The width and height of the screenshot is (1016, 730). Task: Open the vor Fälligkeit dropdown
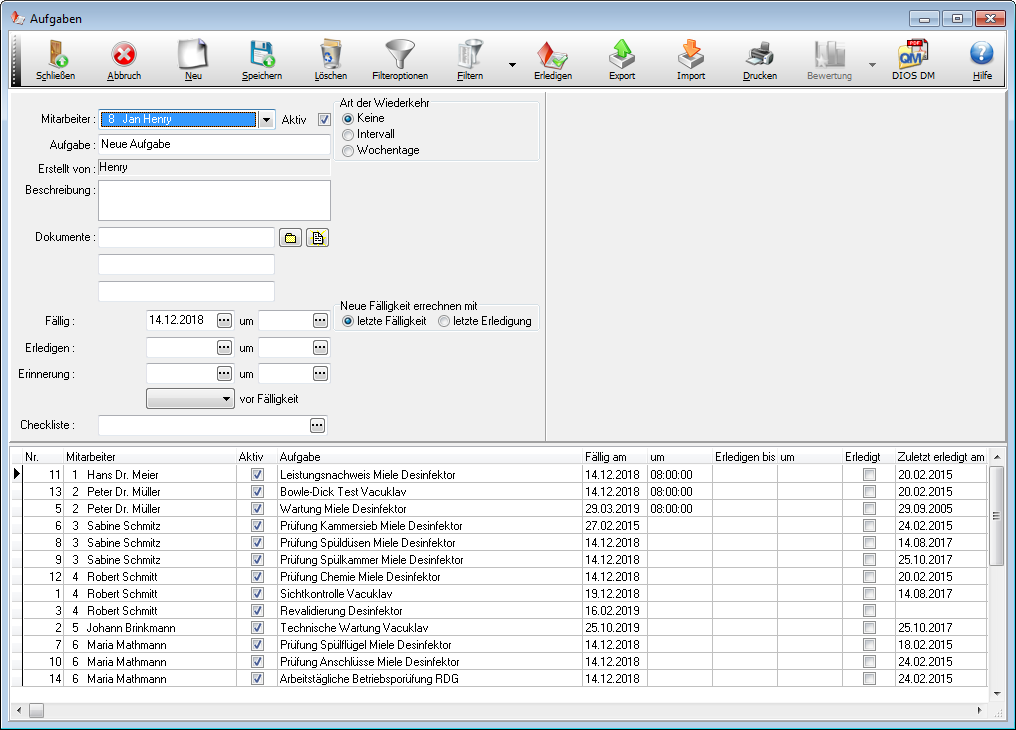click(x=190, y=398)
